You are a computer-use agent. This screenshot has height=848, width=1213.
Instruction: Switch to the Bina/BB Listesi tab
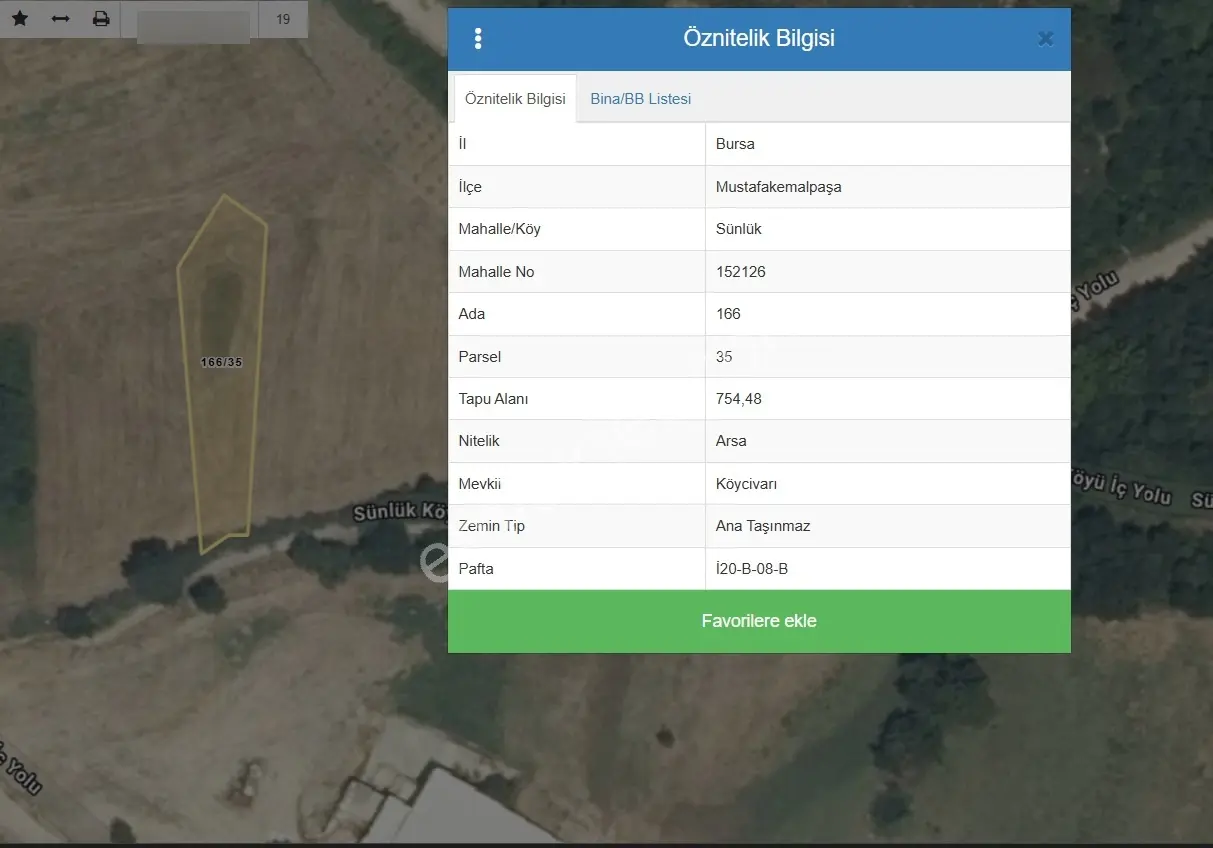(641, 99)
